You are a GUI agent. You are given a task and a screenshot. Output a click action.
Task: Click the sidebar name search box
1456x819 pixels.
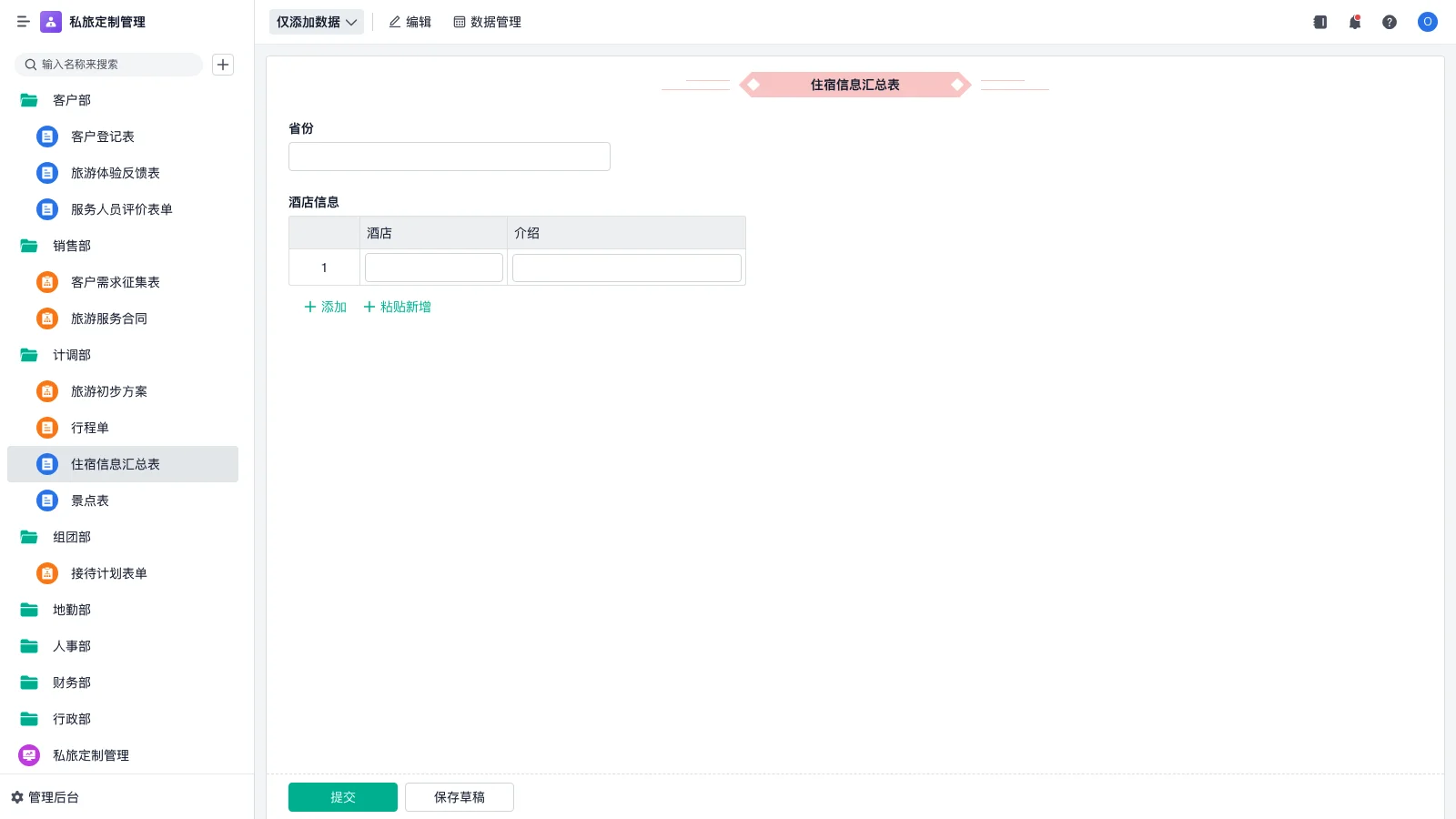(108, 65)
